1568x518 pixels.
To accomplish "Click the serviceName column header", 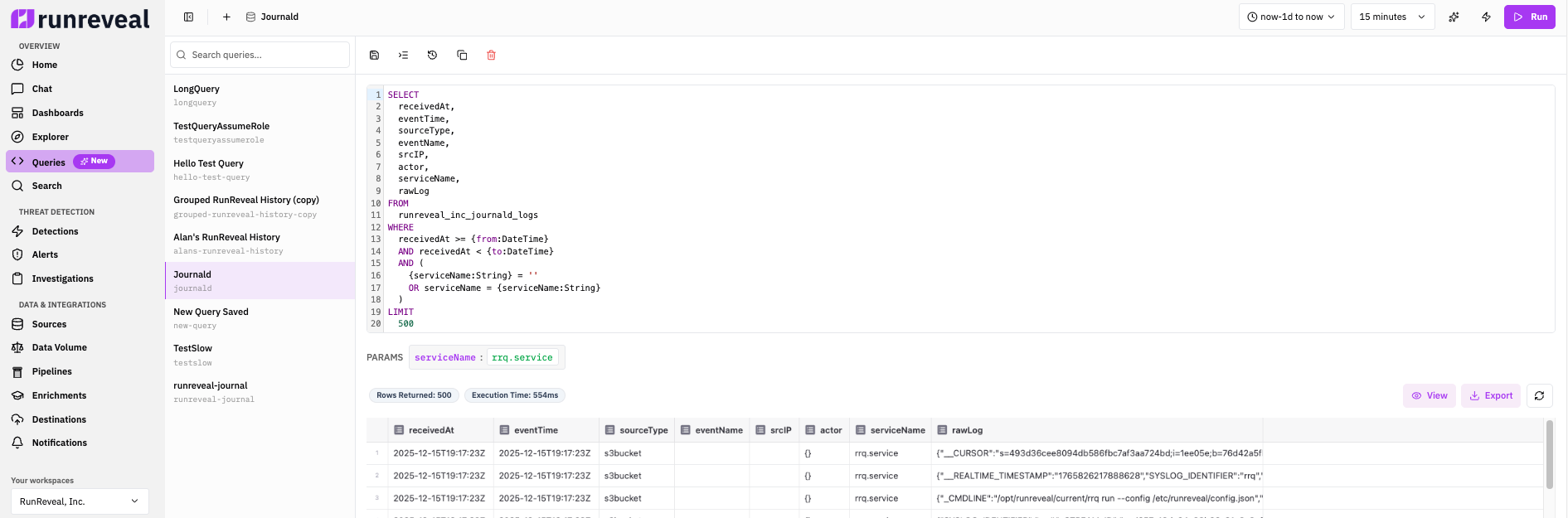I will tap(891, 430).
